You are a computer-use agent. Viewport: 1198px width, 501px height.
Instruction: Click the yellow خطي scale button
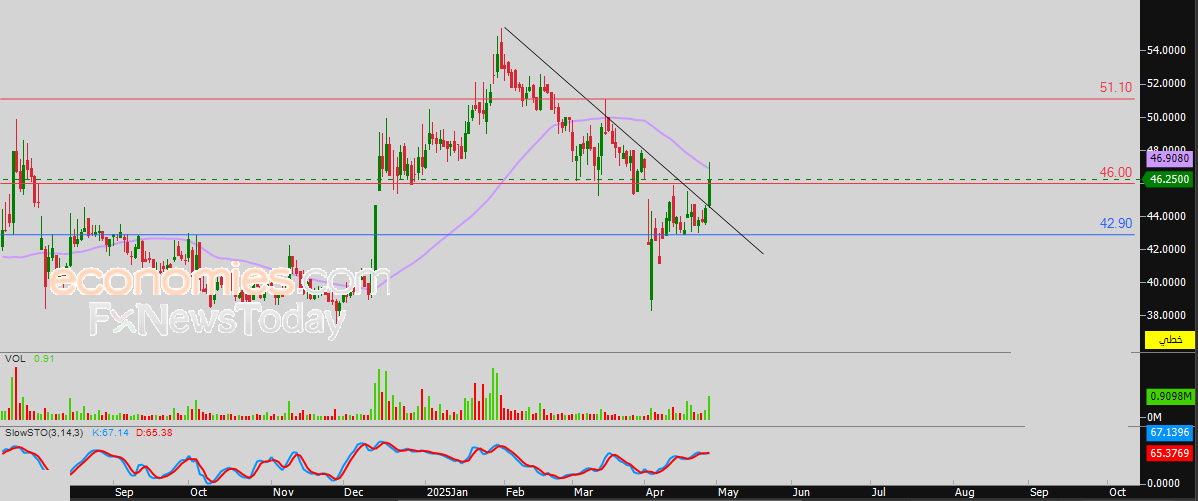(x=1169, y=339)
